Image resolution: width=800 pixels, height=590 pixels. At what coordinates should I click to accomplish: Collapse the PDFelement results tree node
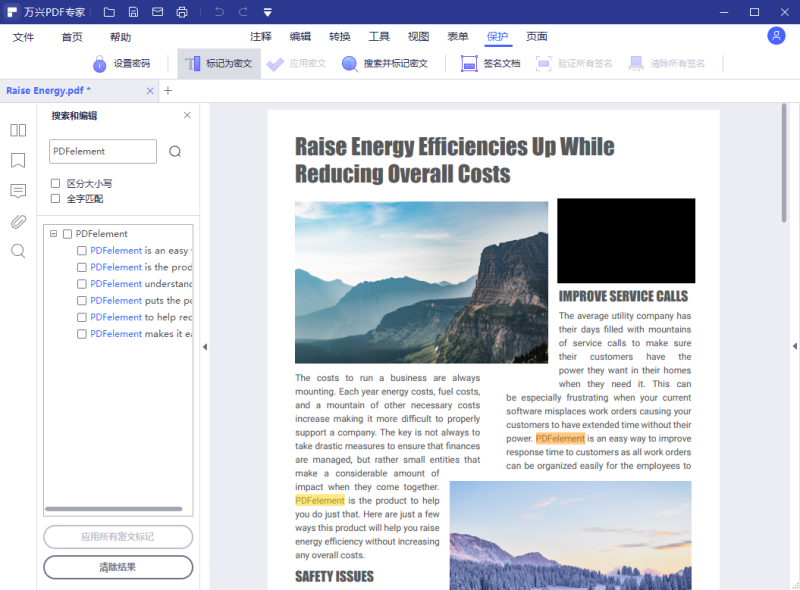pos(53,234)
